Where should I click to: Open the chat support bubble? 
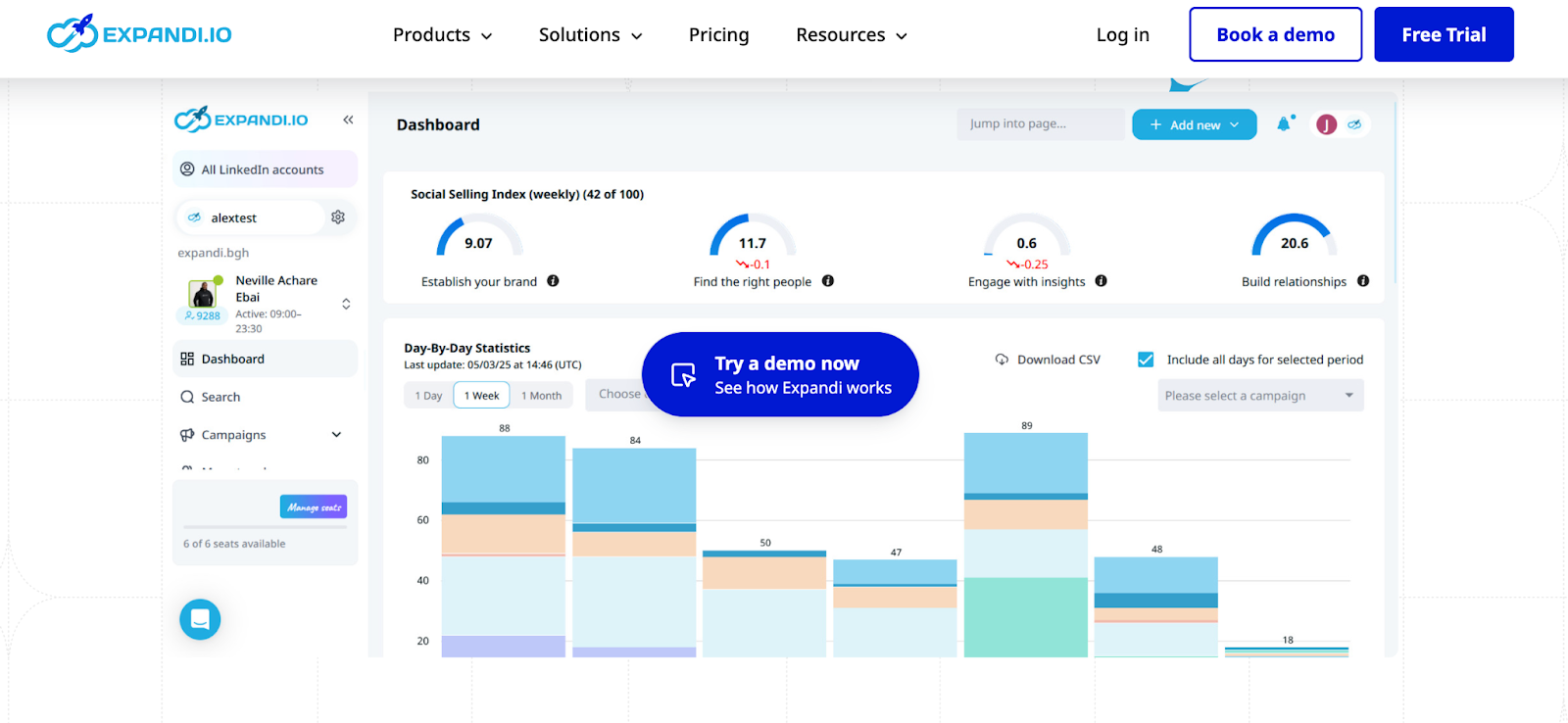tap(200, 619)
